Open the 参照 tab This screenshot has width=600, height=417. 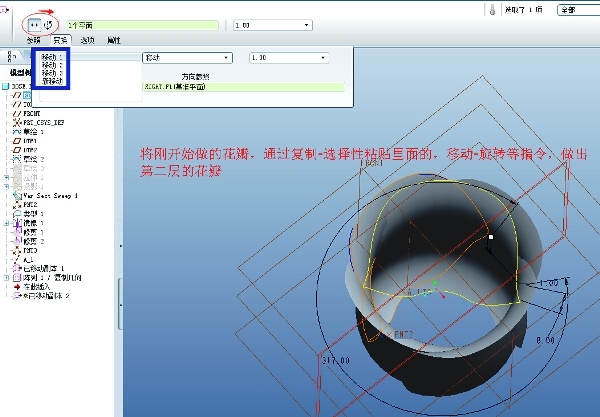34,40
